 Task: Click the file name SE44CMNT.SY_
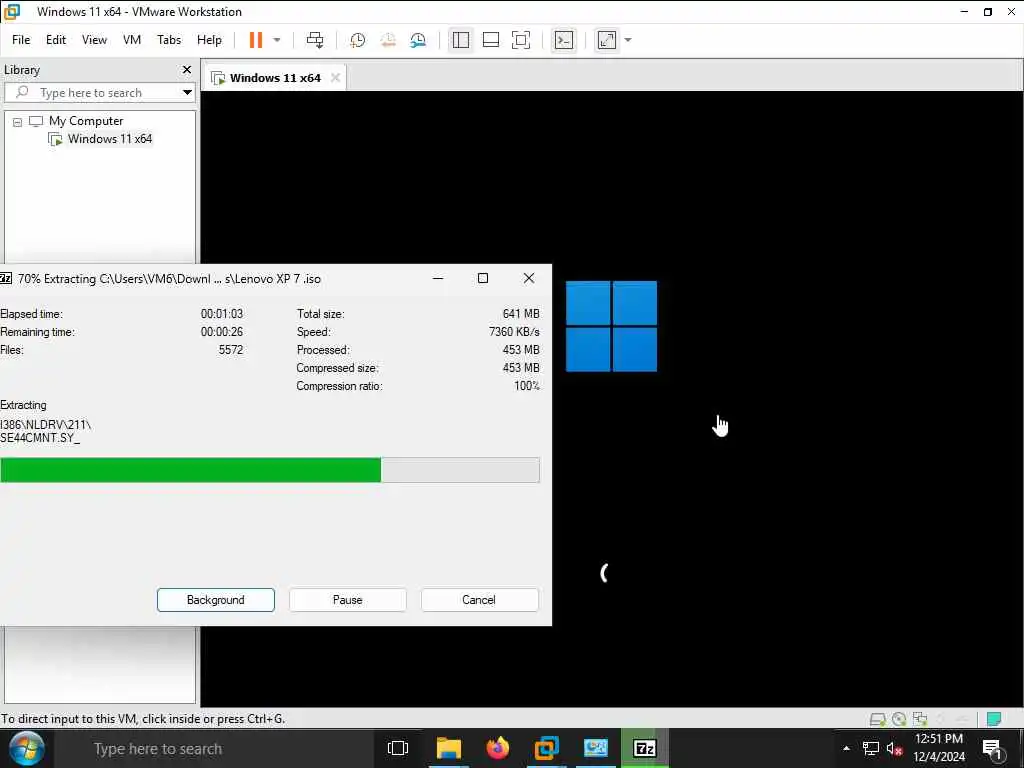[x=40, y=438]
